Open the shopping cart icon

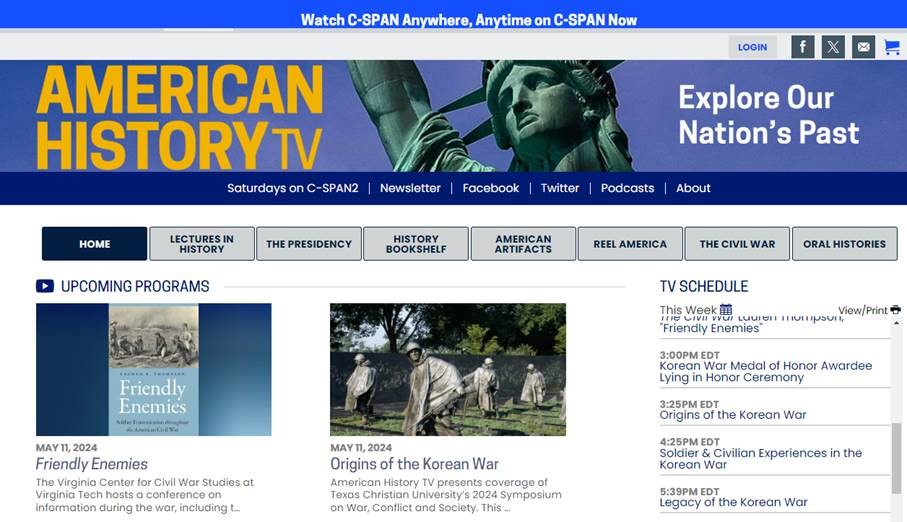892,47
